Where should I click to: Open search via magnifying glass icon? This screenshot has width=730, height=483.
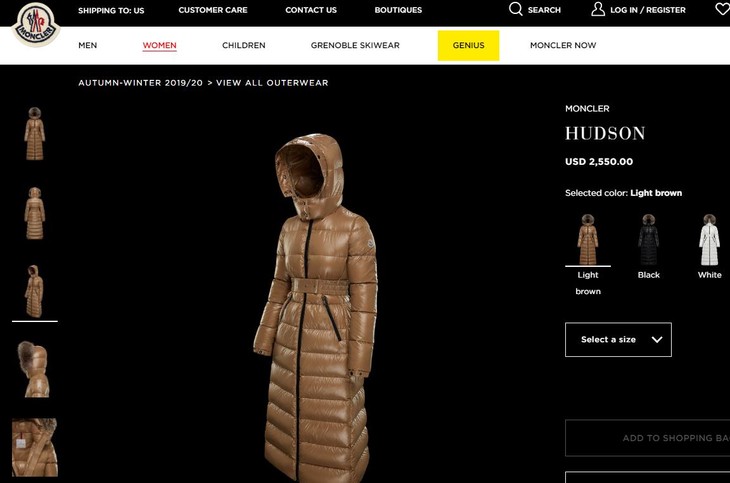[515, 9]
